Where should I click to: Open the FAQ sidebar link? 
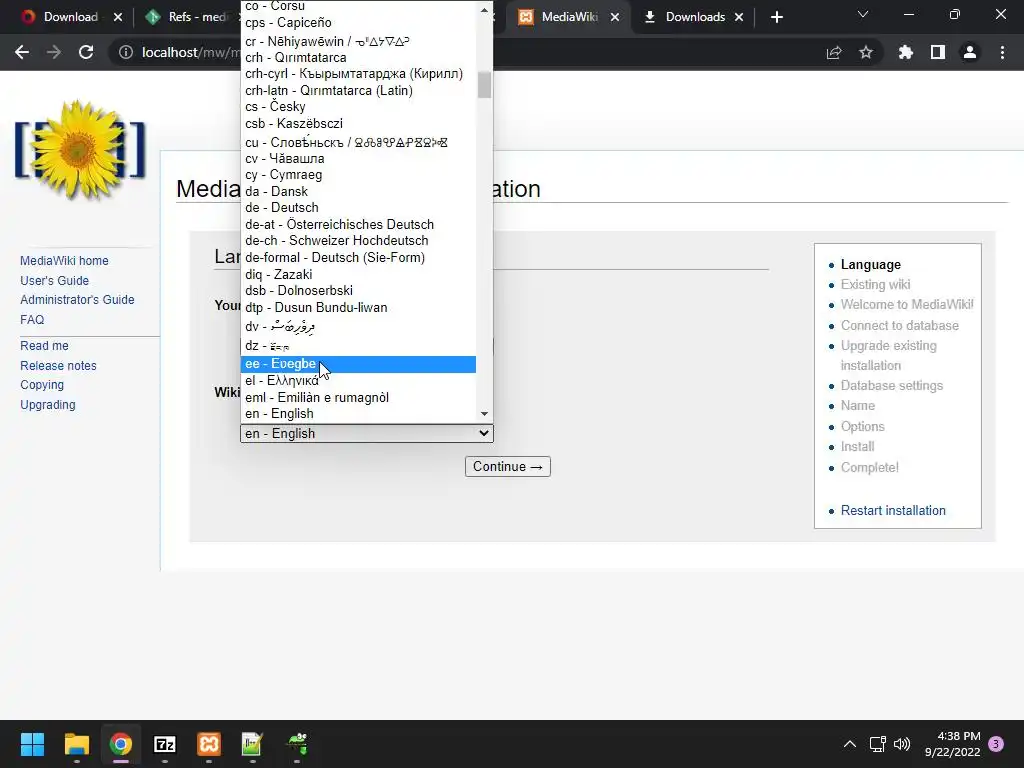[x=32, y=320]
